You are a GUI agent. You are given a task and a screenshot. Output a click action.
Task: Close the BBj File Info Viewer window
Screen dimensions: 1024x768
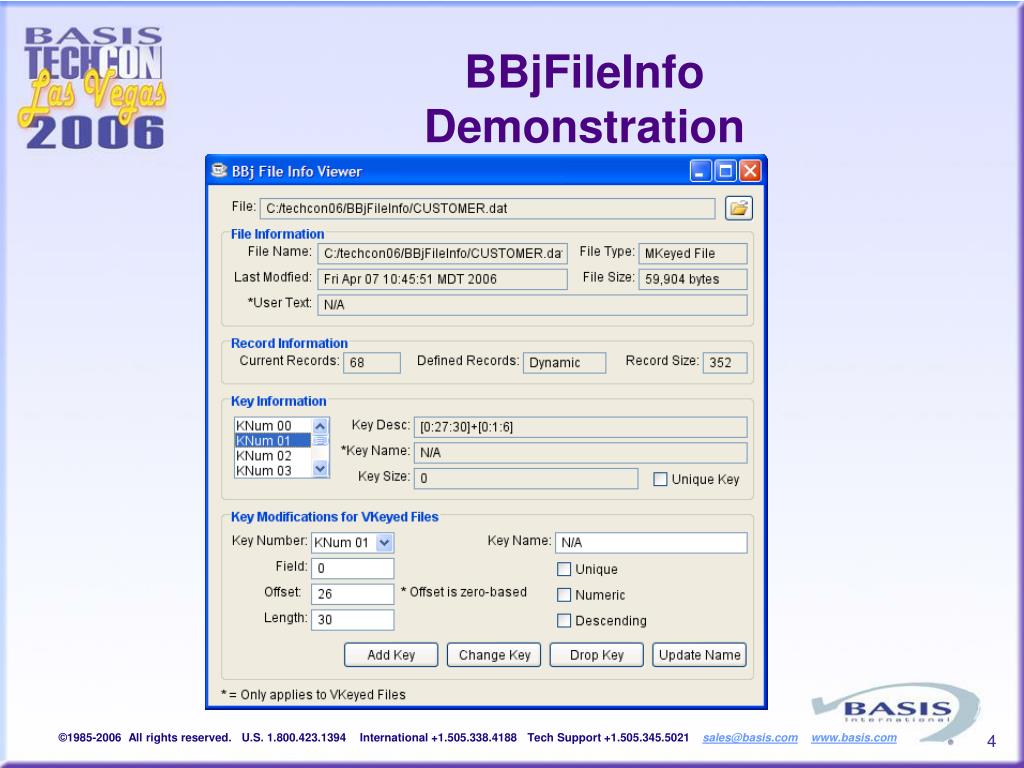(x=750, y=171)
